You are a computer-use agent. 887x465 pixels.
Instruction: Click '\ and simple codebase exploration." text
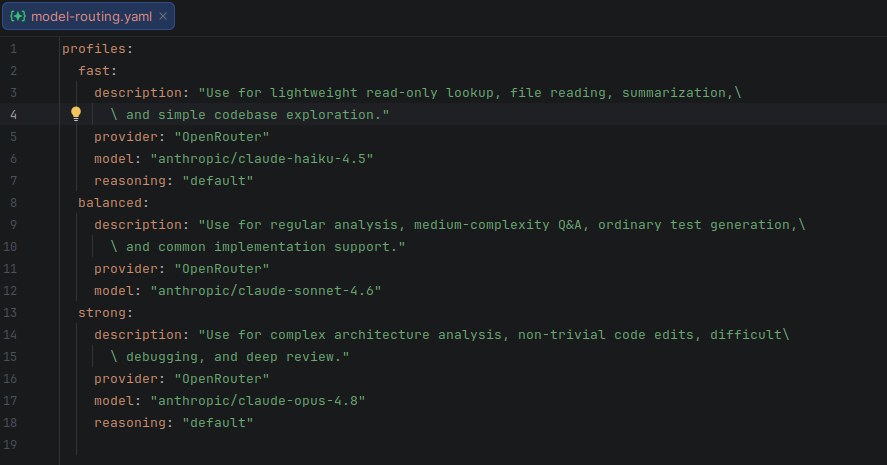tap(249, 115)
